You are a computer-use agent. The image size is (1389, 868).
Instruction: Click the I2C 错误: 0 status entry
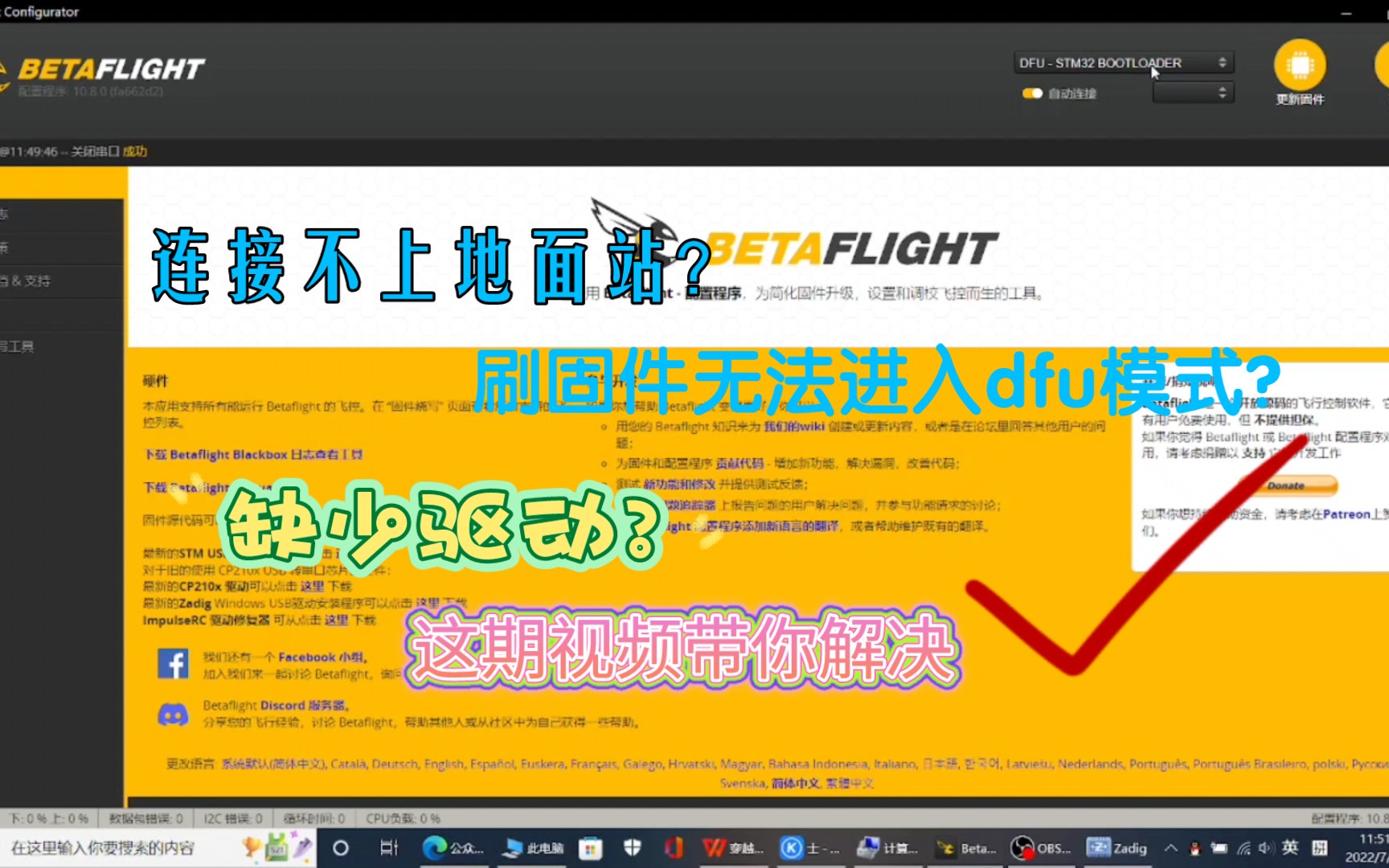tap(232, 818)
